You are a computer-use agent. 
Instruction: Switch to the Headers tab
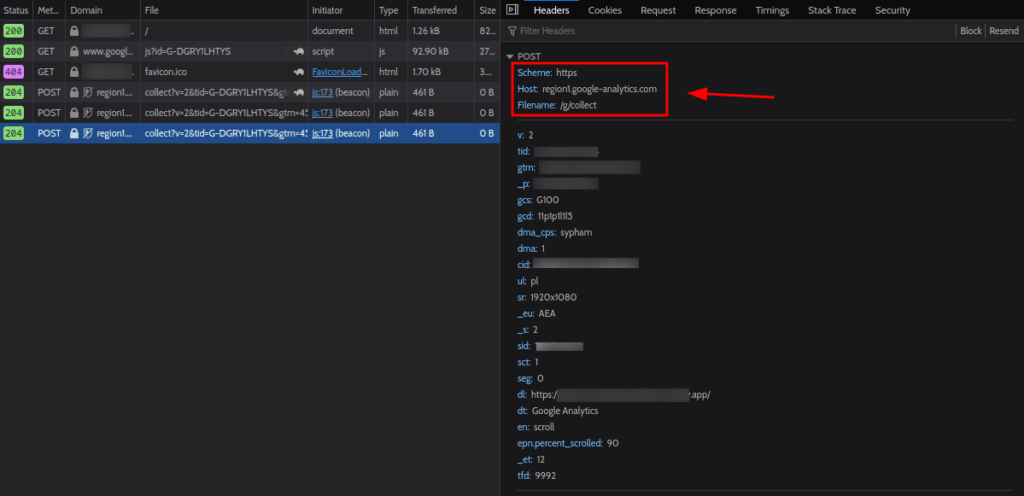[x=551, y=10]
